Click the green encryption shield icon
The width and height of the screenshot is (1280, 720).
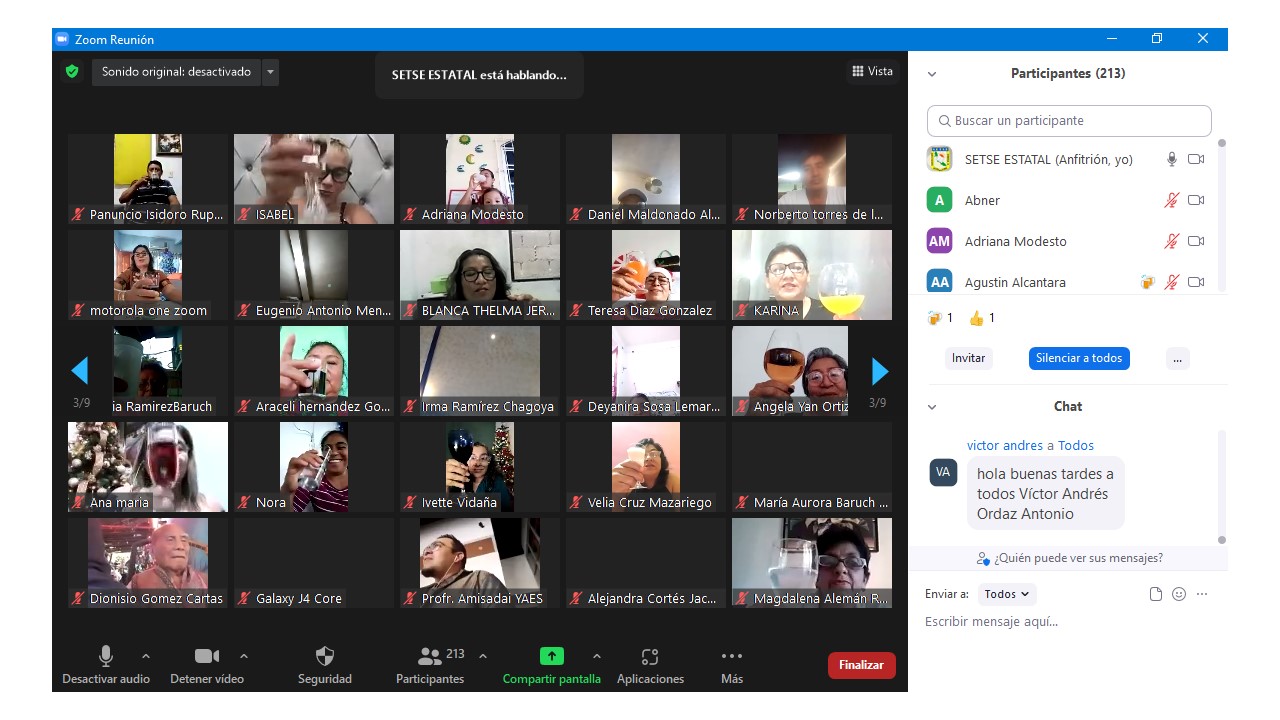point(72,72)
